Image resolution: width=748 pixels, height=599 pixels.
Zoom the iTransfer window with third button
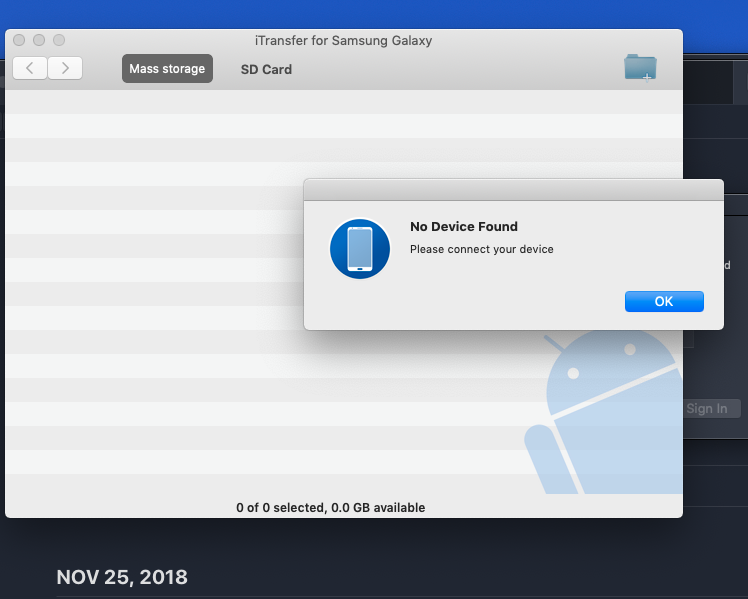point(59,40)
